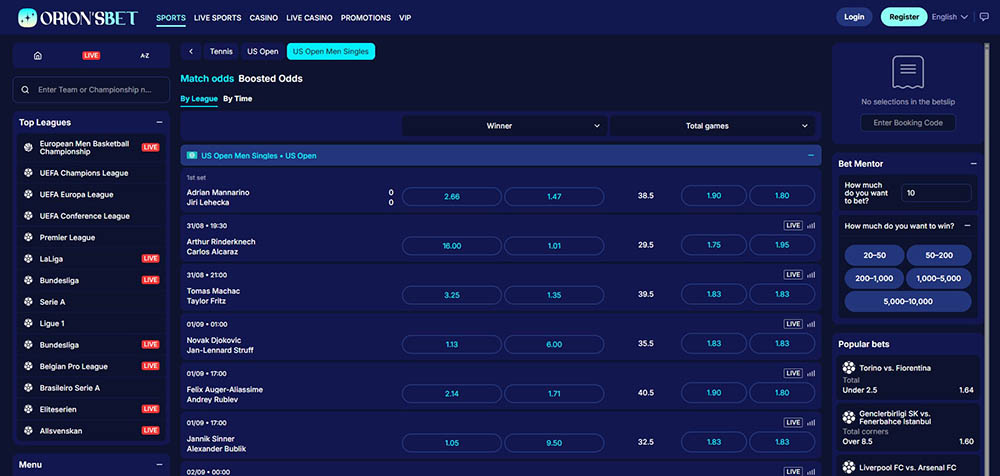
Task: Open European Men Basketball Championship
Action: tap(91, 147)
